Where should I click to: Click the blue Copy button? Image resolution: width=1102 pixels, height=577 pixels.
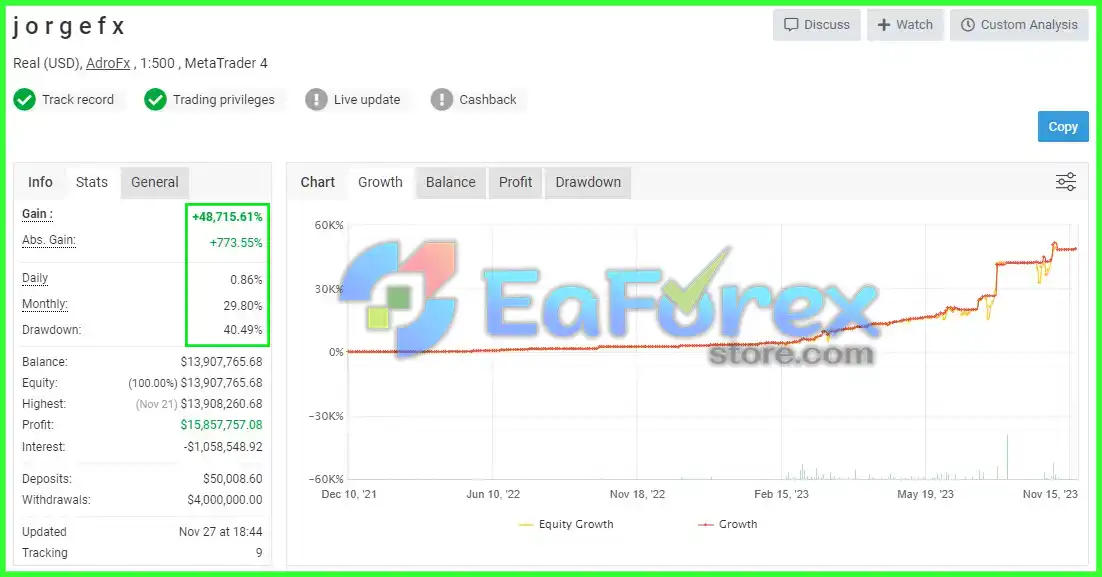click(x=1063, y=127)
